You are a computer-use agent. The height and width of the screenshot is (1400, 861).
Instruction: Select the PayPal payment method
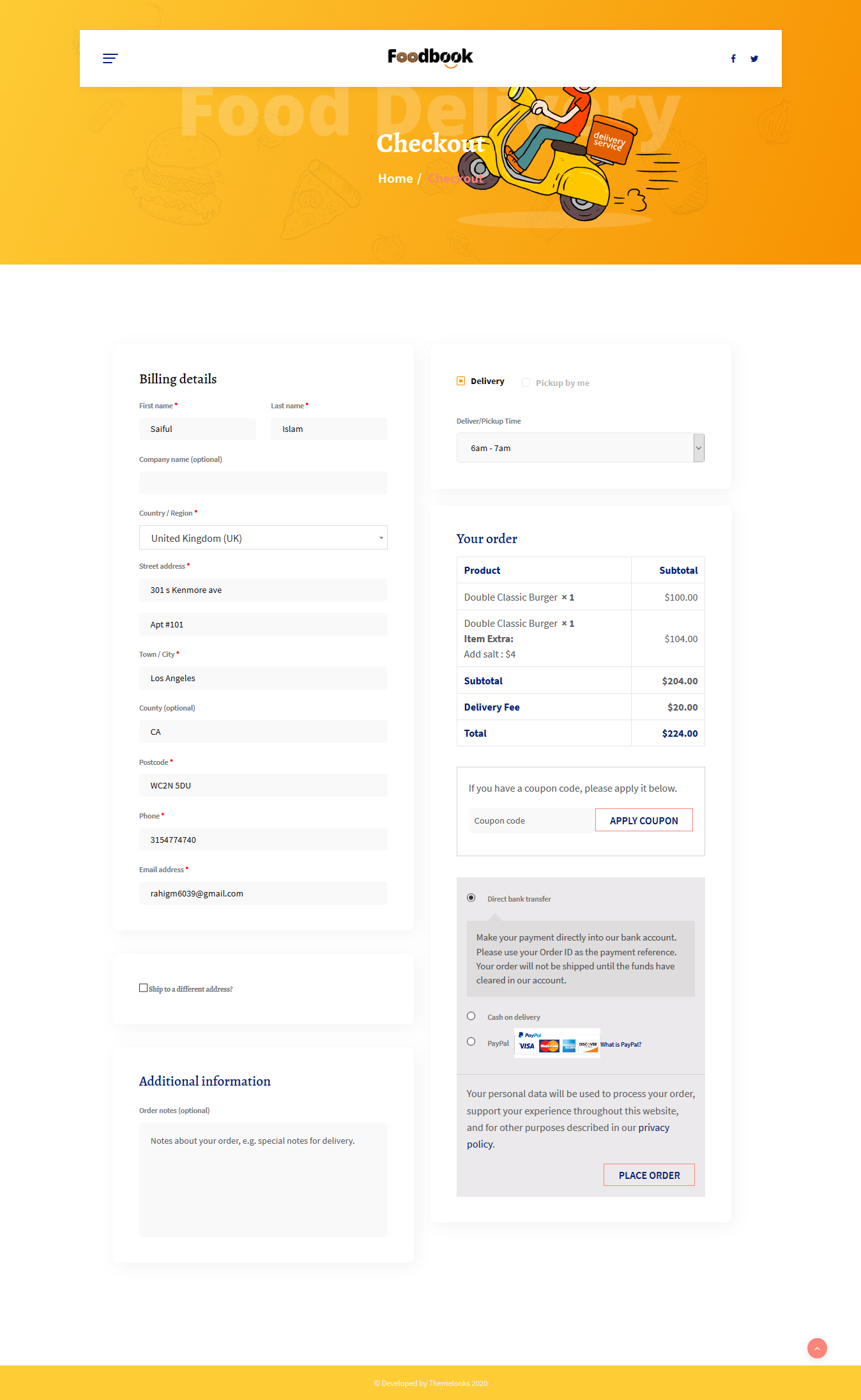[x=471, y=1042]
